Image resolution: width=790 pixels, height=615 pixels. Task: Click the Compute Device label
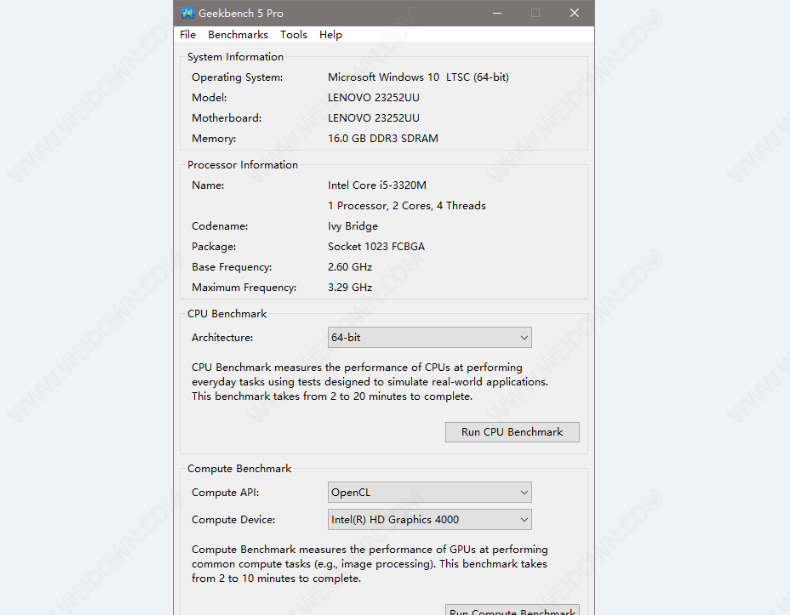233,520
